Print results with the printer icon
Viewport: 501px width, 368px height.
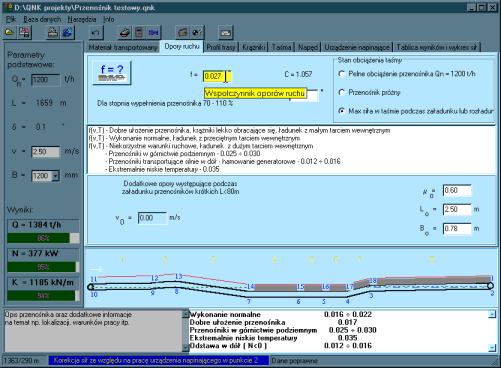coord(53,33)
